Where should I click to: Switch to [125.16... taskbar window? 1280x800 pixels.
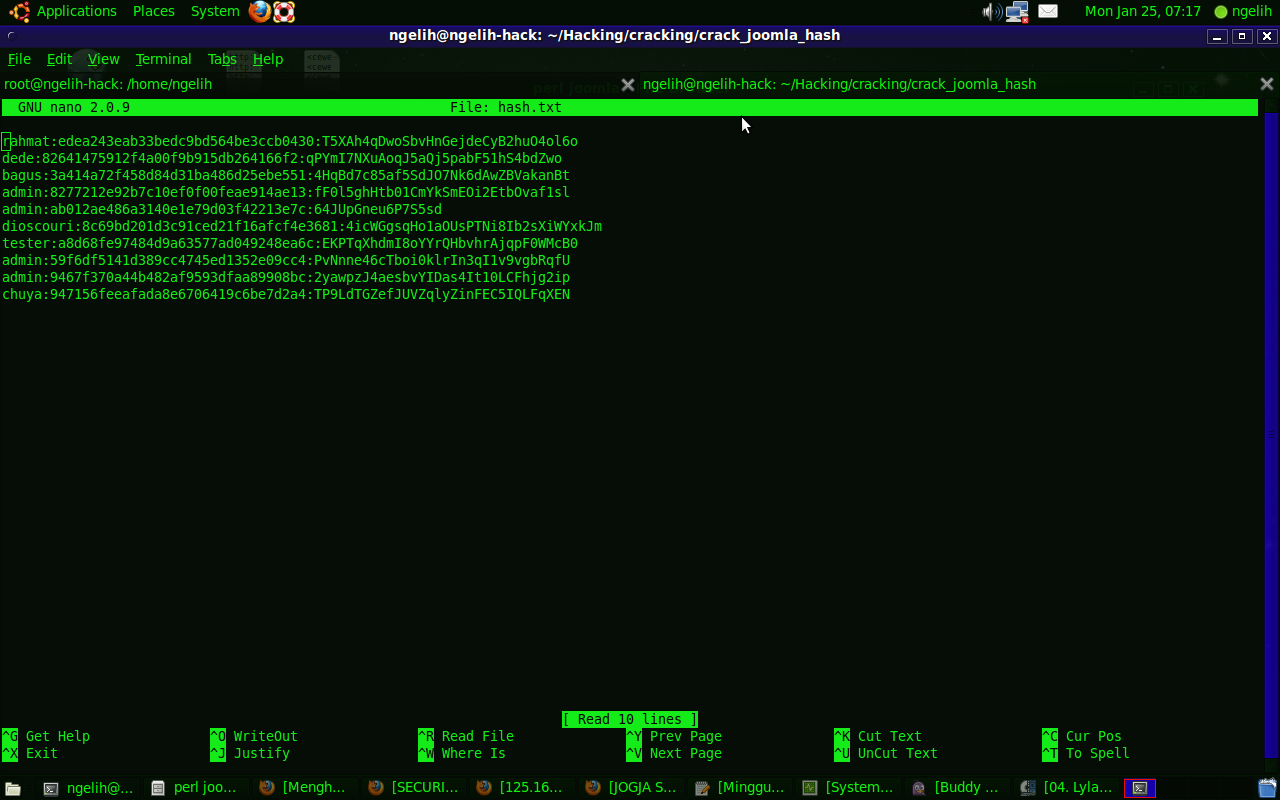coord(520,788)
